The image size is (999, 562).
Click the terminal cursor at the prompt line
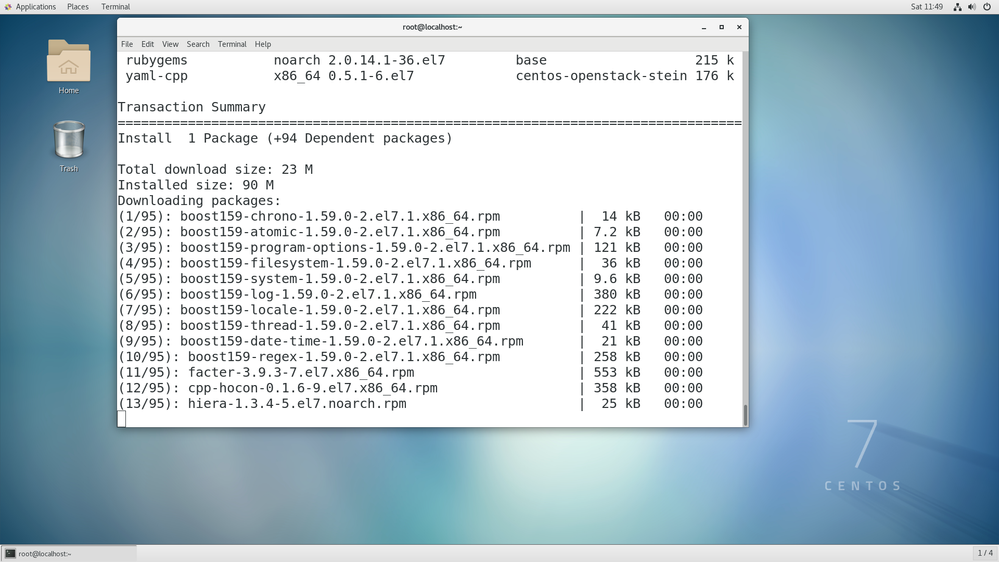[x=122, y=419]
